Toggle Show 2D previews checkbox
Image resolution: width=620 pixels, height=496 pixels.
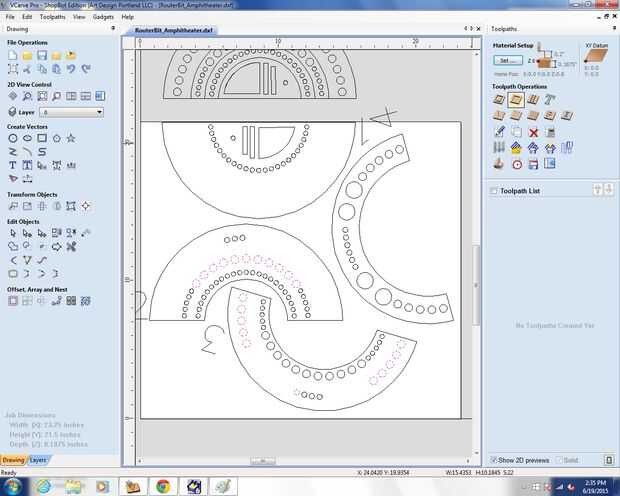[x=493, y=460]
